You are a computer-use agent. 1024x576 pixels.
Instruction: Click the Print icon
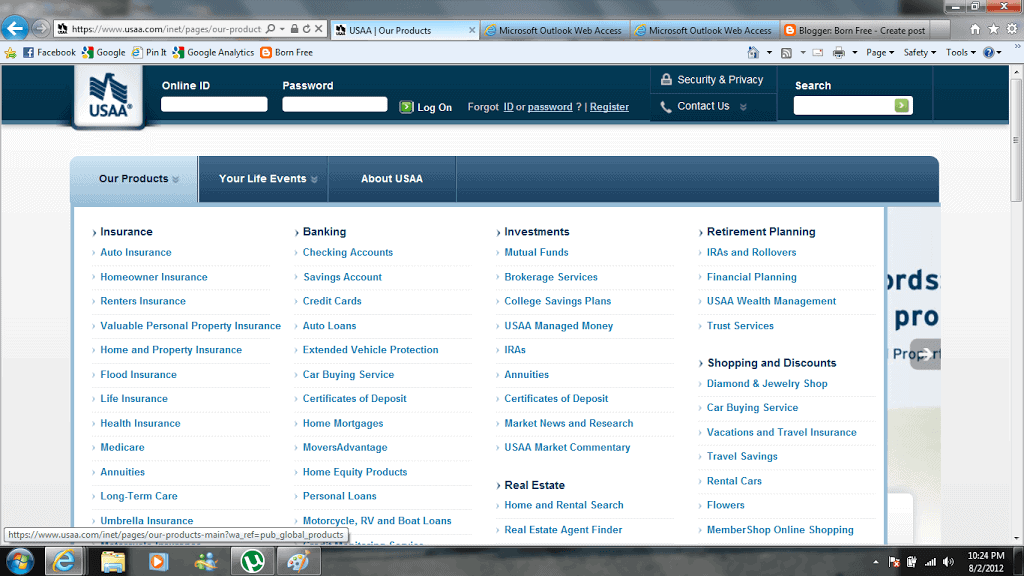pyautogui.click(x=837, y=51)
